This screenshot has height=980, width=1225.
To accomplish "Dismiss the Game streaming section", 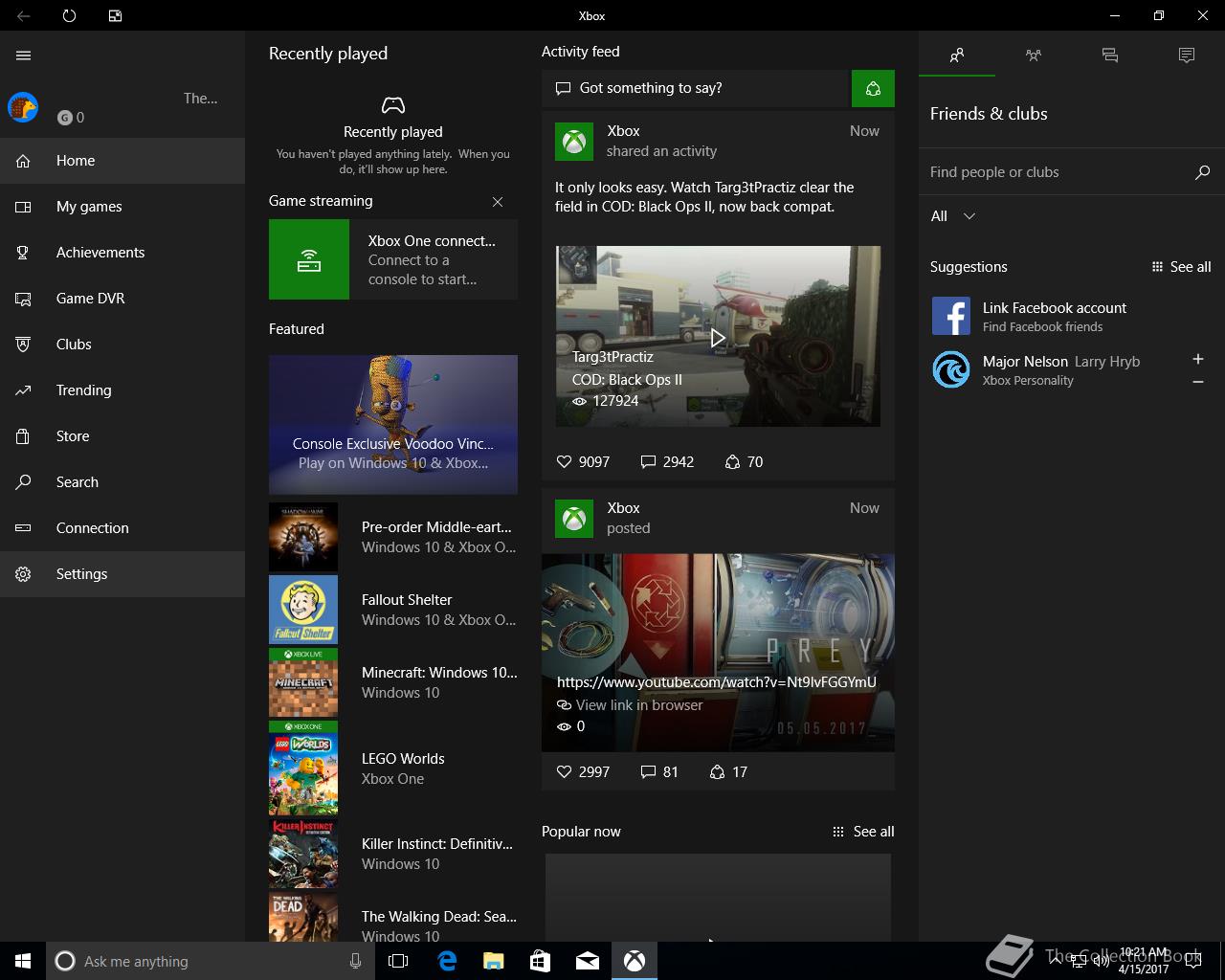I will click(x=498, y=202).
